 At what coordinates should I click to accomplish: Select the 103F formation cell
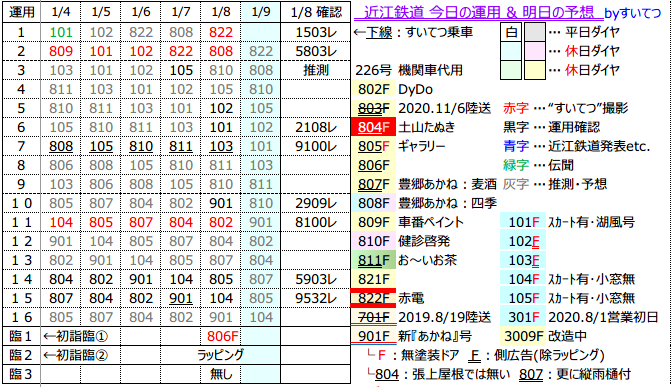pos(523,260)
